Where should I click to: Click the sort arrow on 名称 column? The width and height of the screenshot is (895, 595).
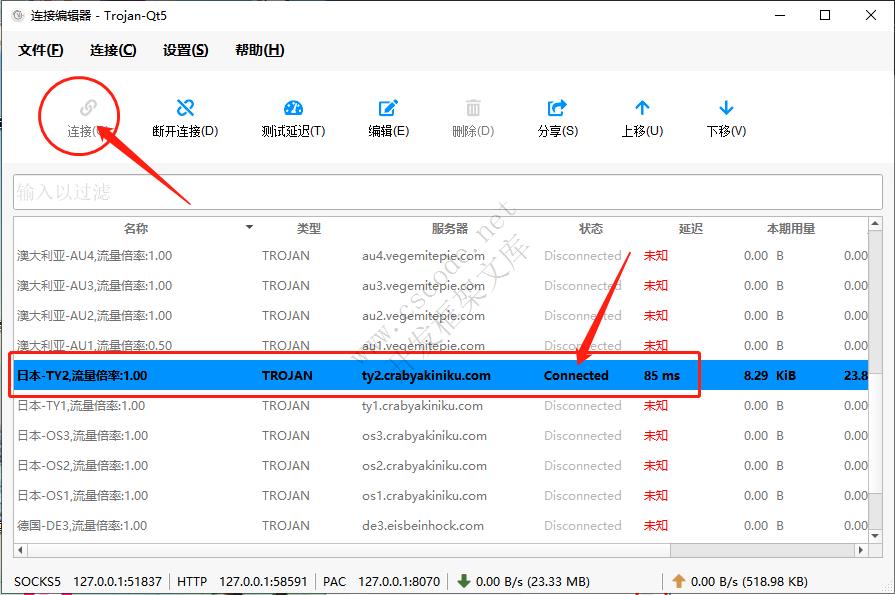(x=247, y=228)
